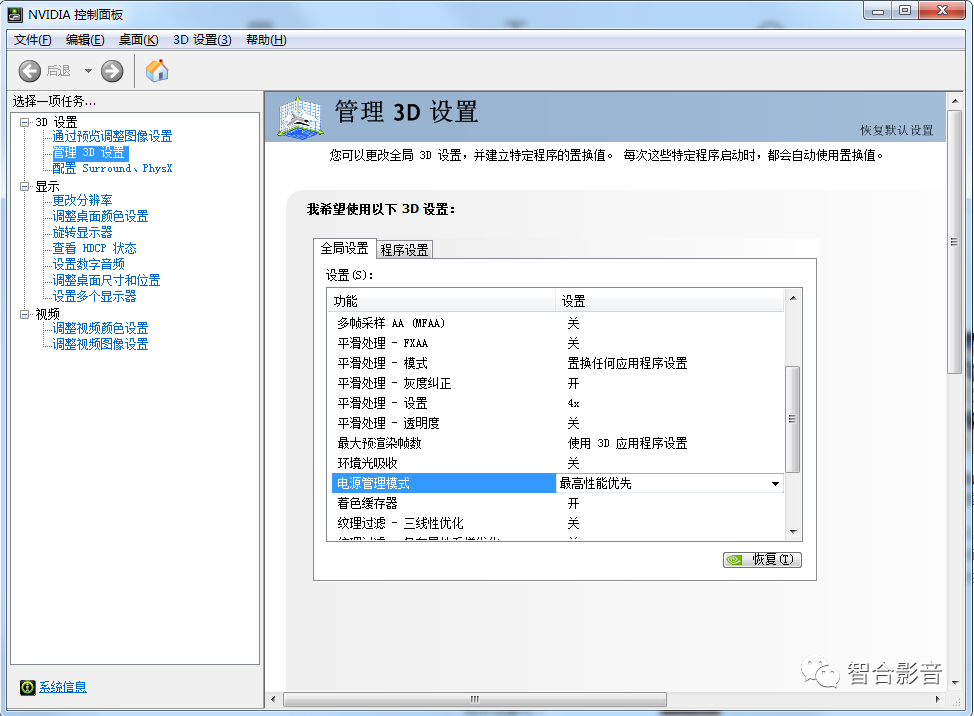974x716 pixels.
Task: Open 旋转显示器 in the task tree
Action: pyautogui.click(x=82, y=232)
